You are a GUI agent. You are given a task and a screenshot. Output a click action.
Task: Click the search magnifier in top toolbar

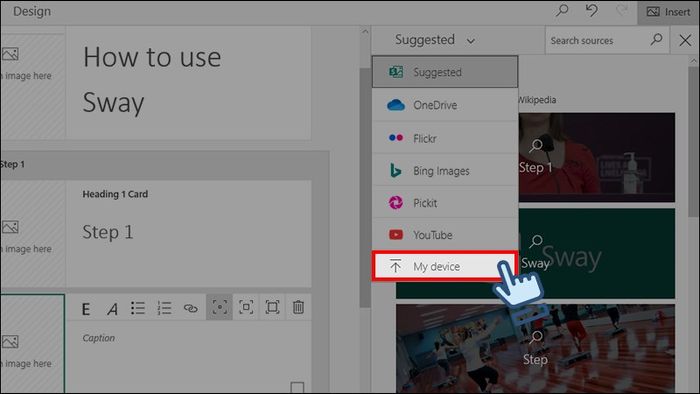click(x=562, y=11)
